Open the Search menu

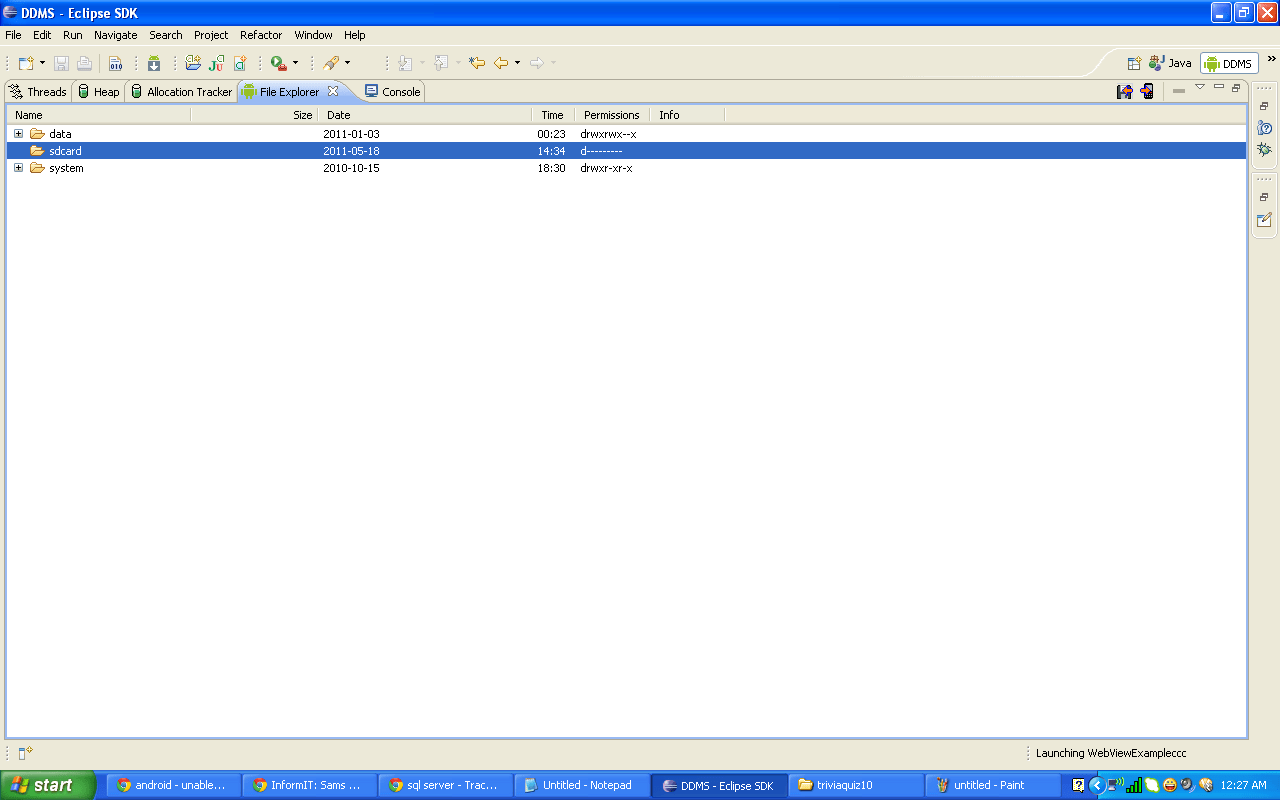pyautogui.click(x=166, y=35)
